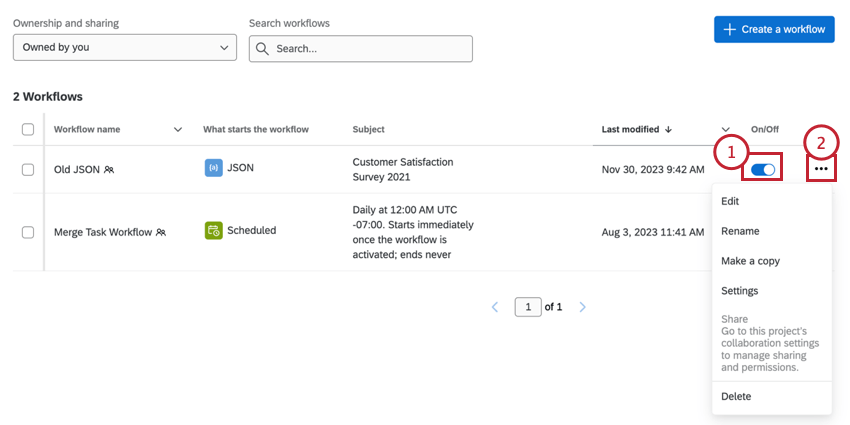Open the Ownership and sharing dropdown
850x425 pixels.
tap(125, 48)
